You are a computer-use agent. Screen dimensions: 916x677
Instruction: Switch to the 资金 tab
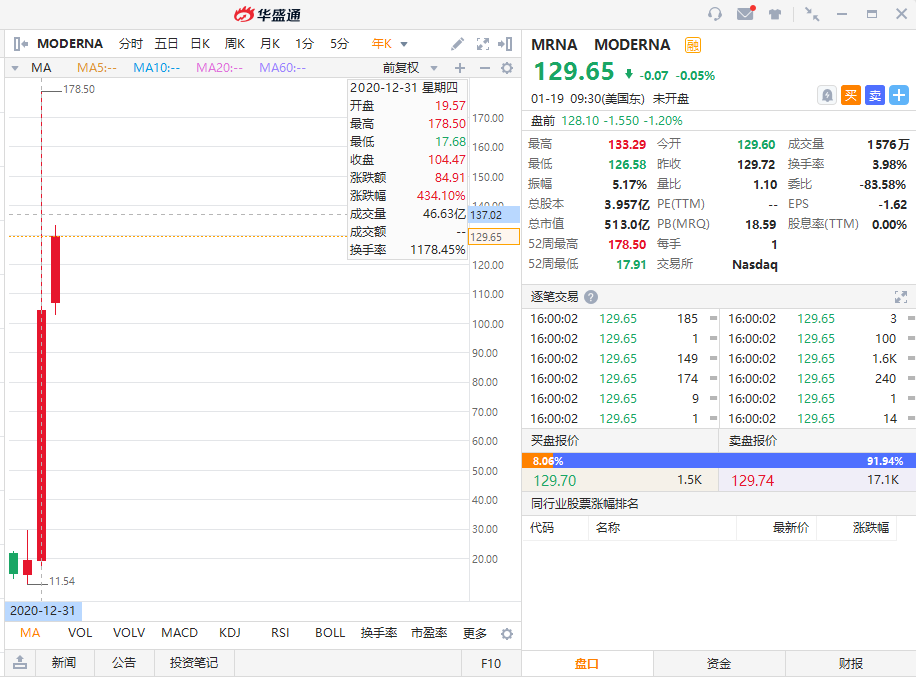point(718,663)
